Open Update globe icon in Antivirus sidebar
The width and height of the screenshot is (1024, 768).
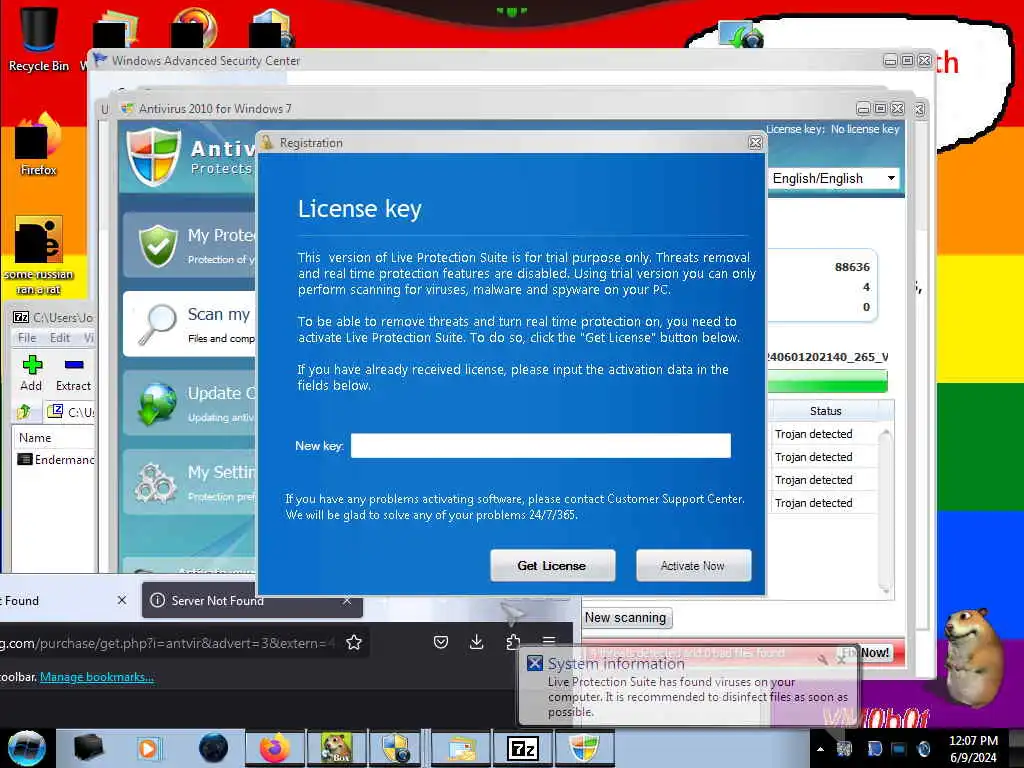click(157, 403)
